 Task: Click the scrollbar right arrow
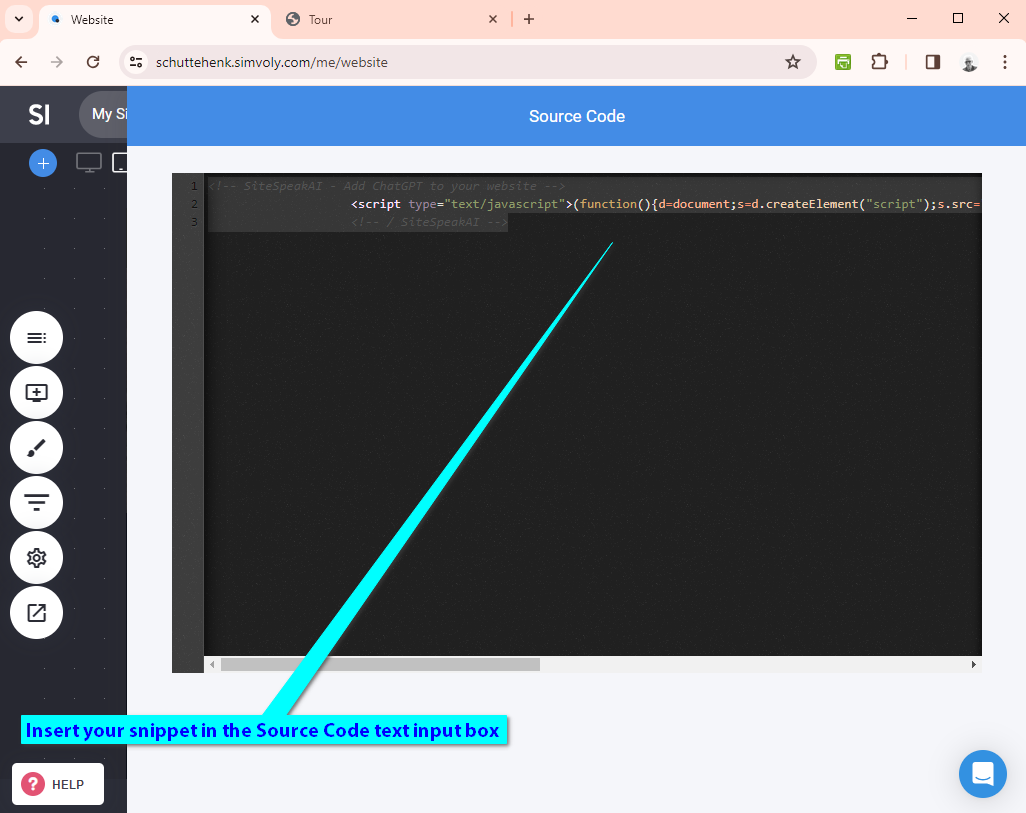(x=974, y=664)
